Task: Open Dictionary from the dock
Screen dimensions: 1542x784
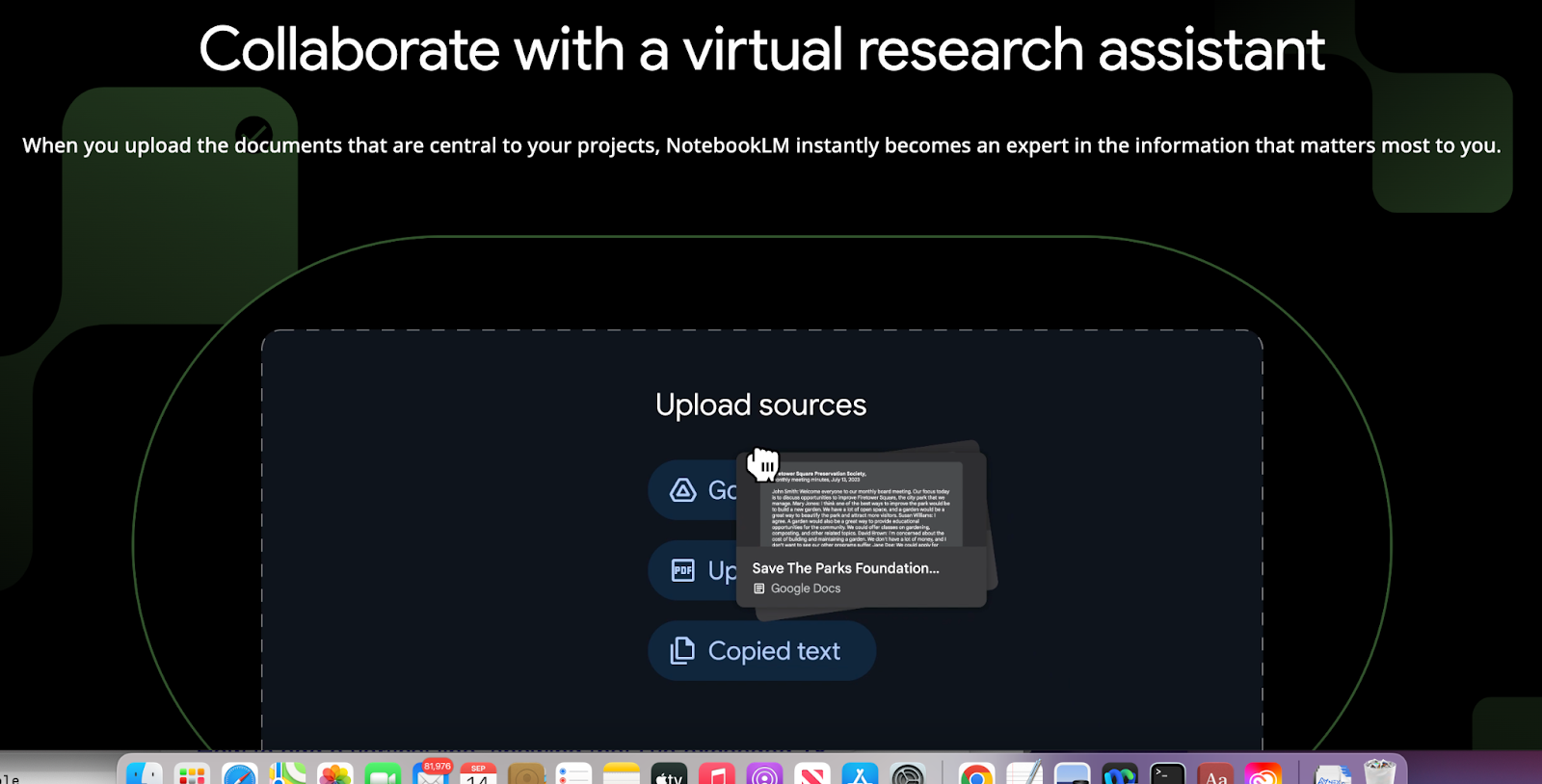Action: point(1215,773)
